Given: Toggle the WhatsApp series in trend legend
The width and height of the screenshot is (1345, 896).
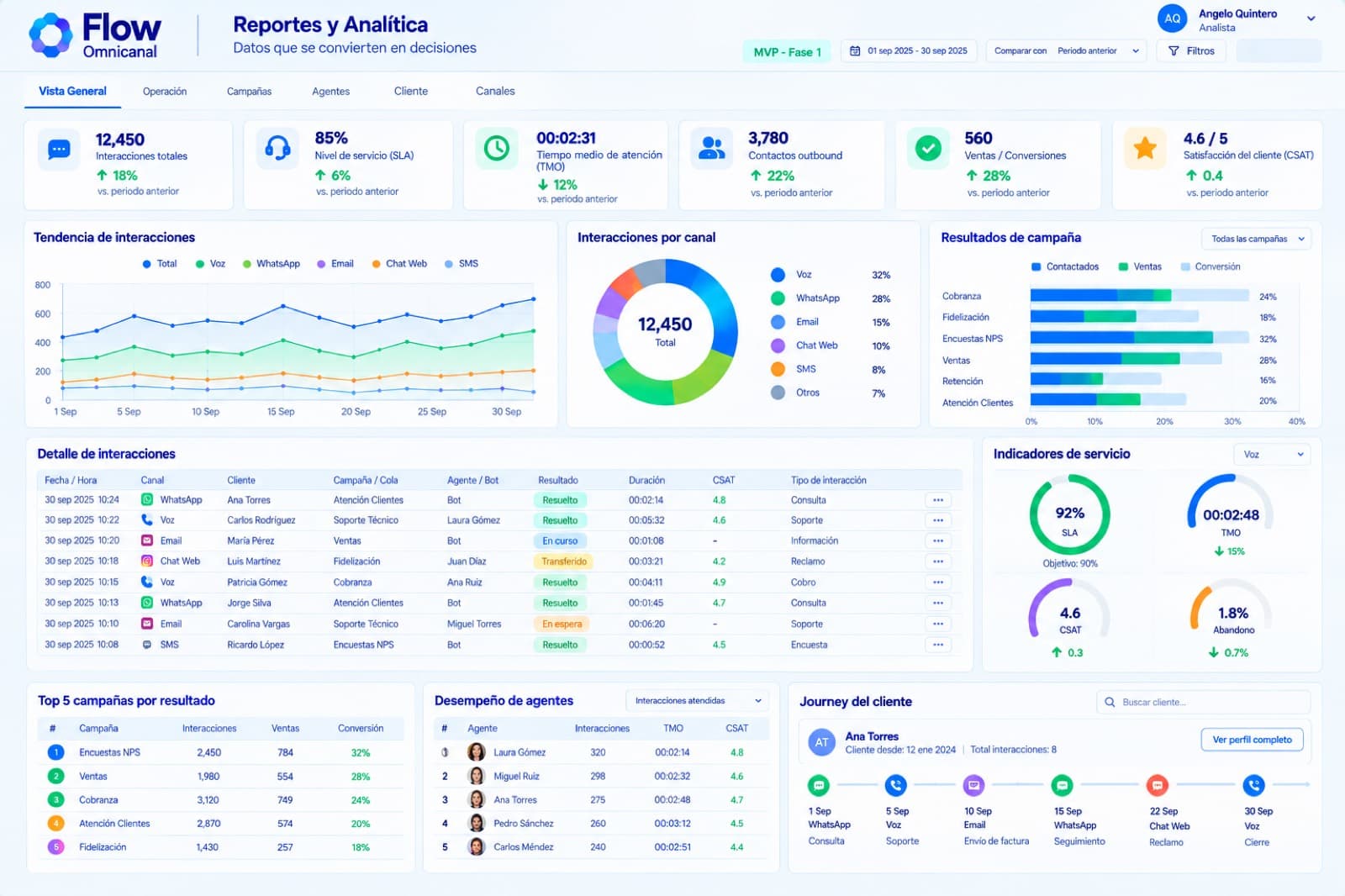Looking at the screenshot, I should tap(272, 264).
